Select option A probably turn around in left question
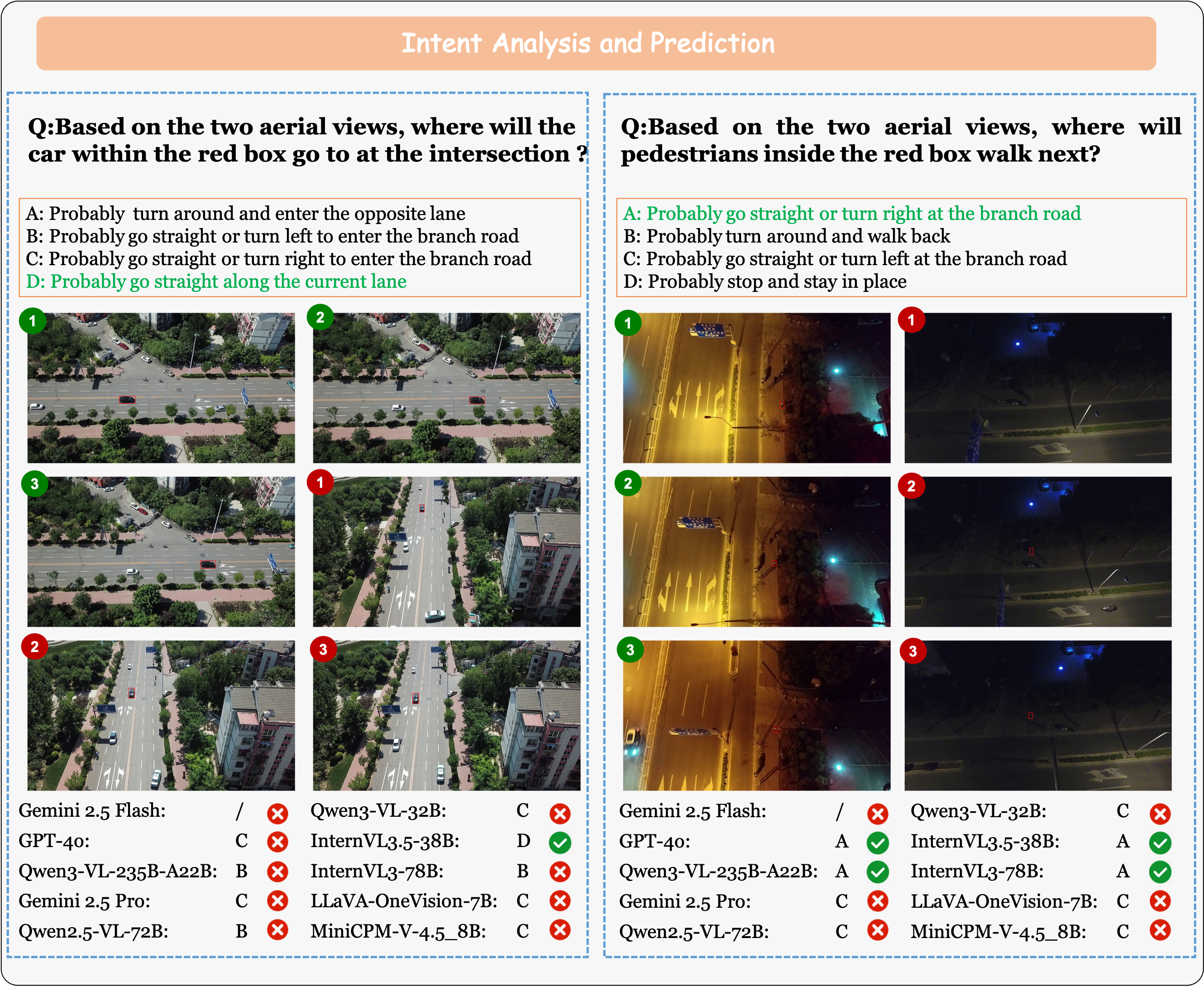Screen dimensions: 1204x986 tap(245, 214)
